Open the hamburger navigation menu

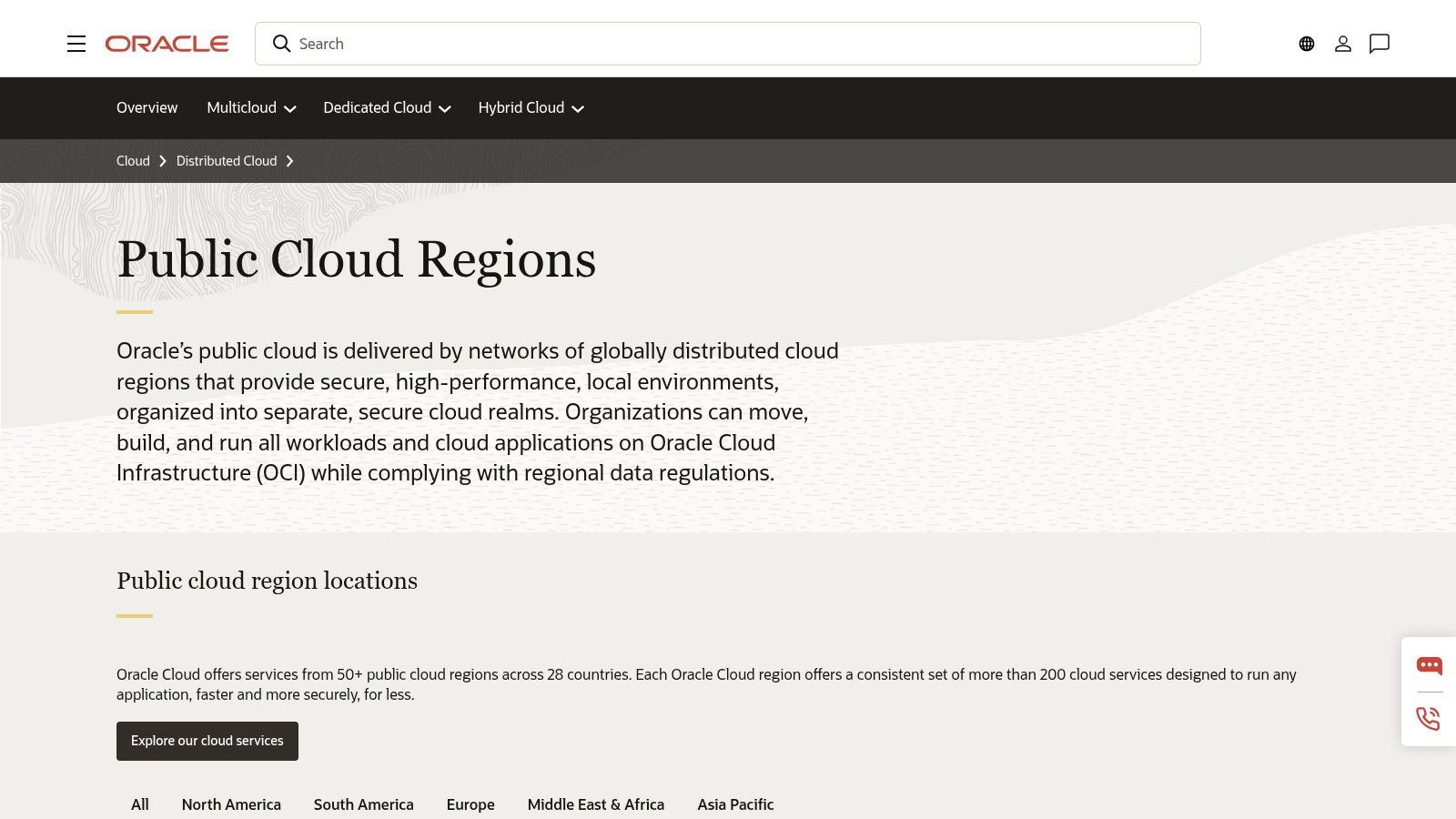pos(76,44)
